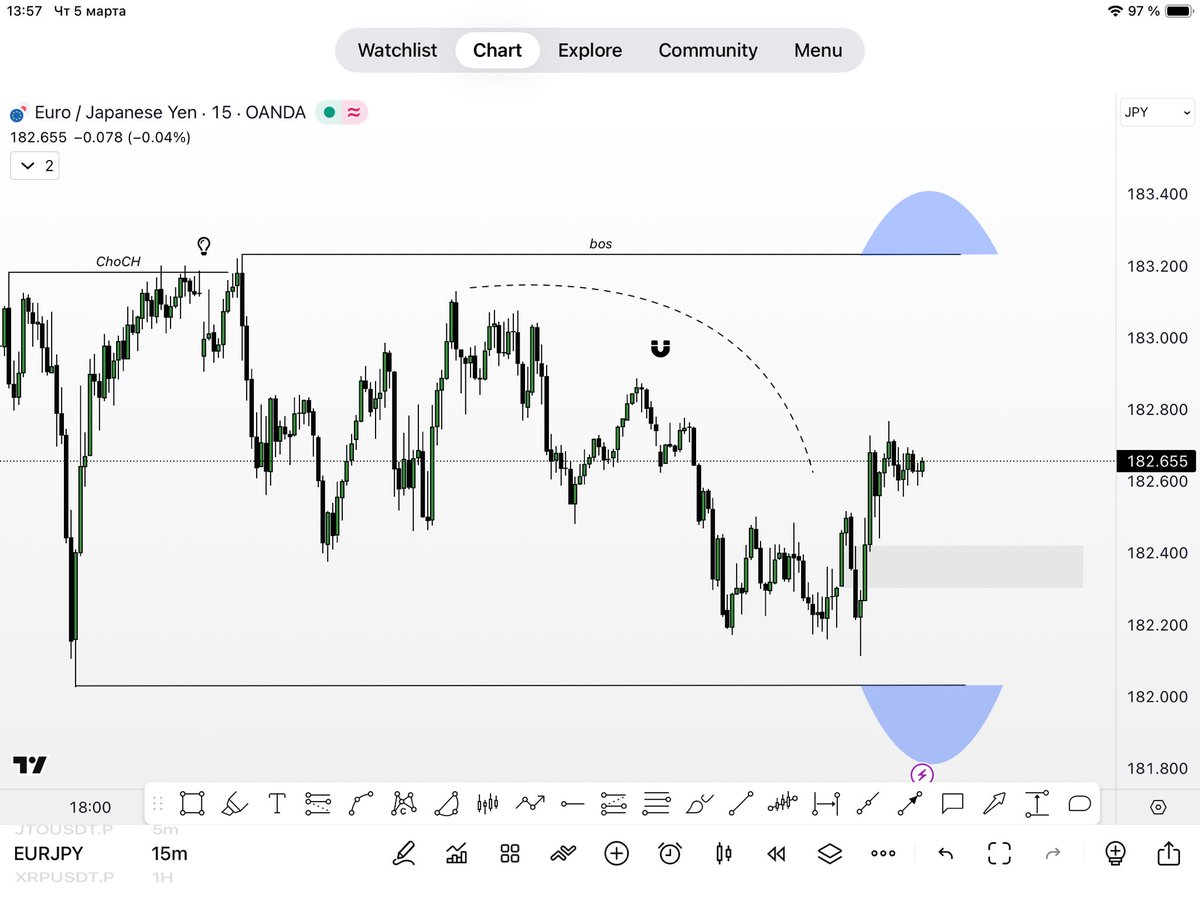Change the 15m timeframe selector
Viewport: 1200px width, 900px height.
coord(169,854)
